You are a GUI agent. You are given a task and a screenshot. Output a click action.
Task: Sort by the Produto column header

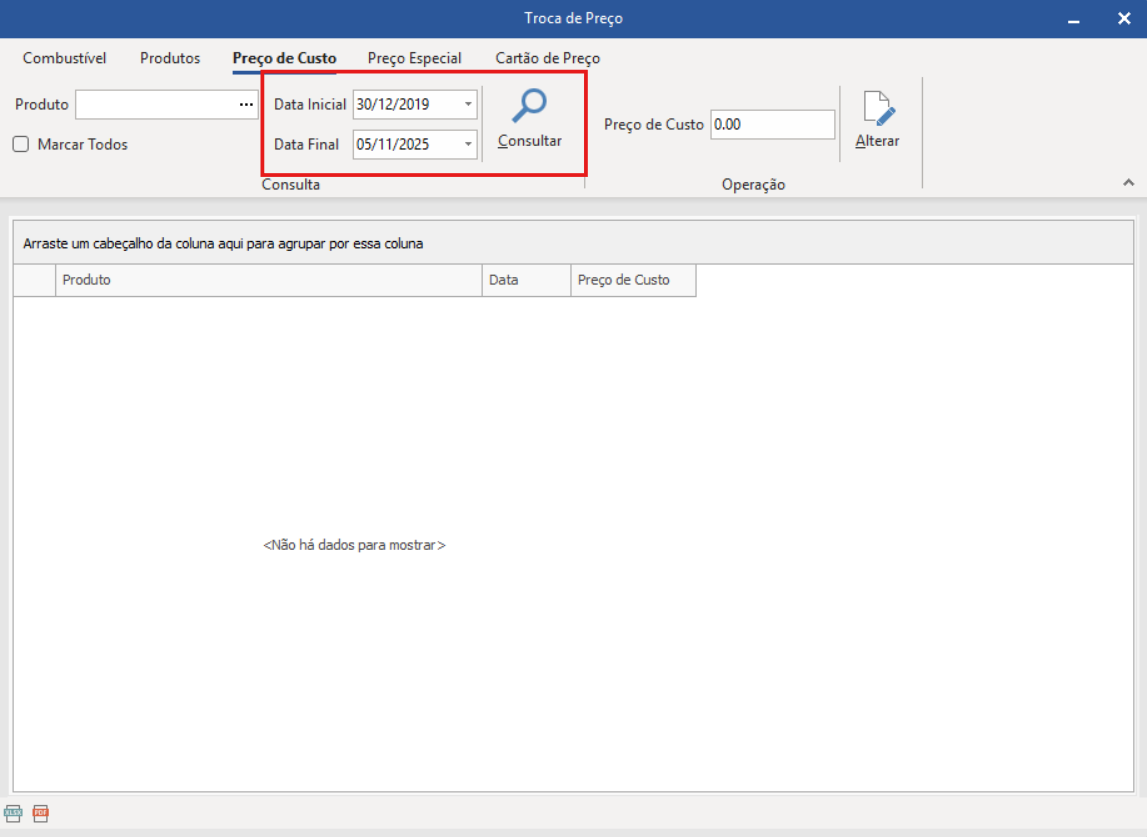pos(268,280)
